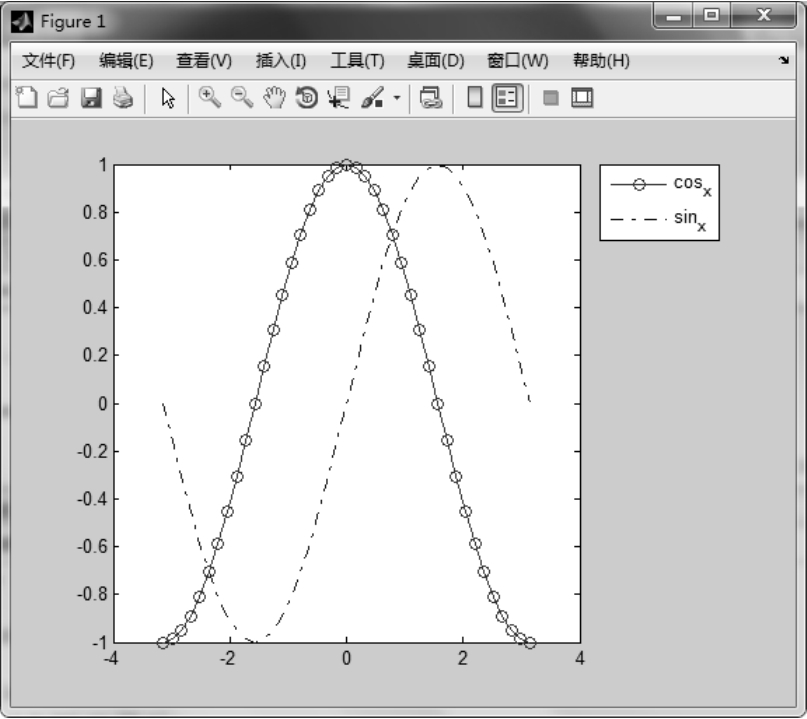The height and width of the screenshot is (719, 807).
Task: Toggle the Edit Plot arrow tool
Action: pyautogui.click(x=168, y=98)
